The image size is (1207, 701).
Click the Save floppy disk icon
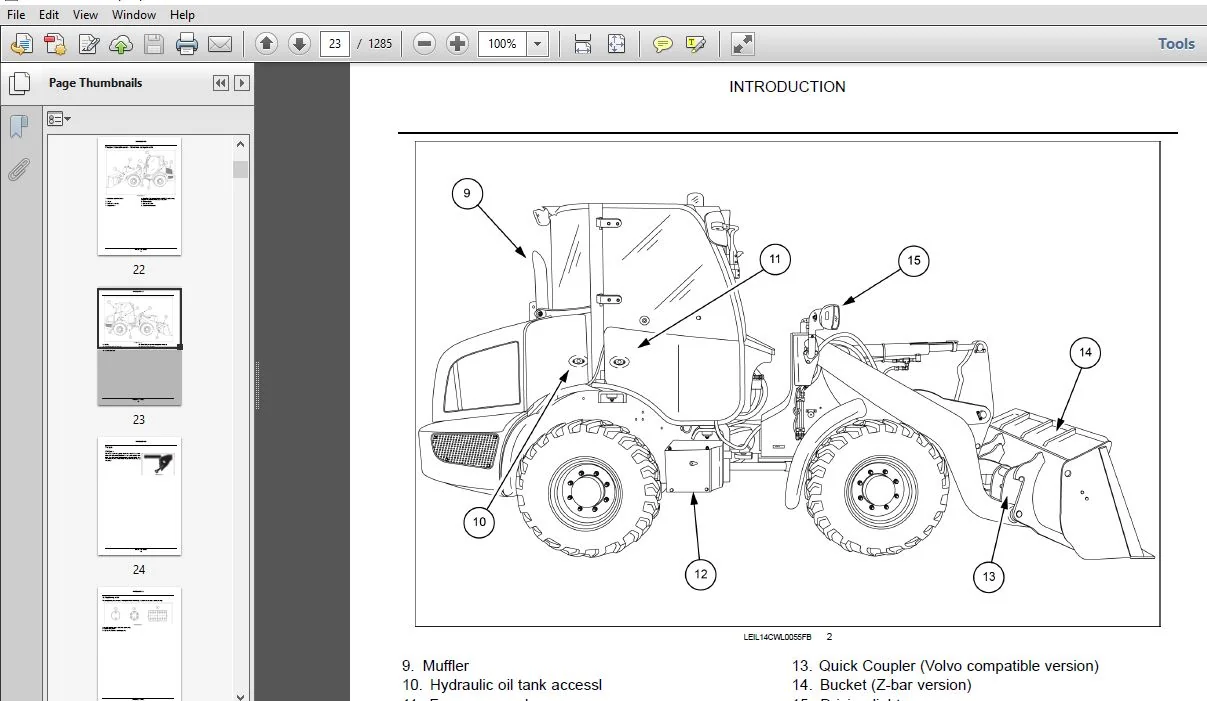(153, 44)
